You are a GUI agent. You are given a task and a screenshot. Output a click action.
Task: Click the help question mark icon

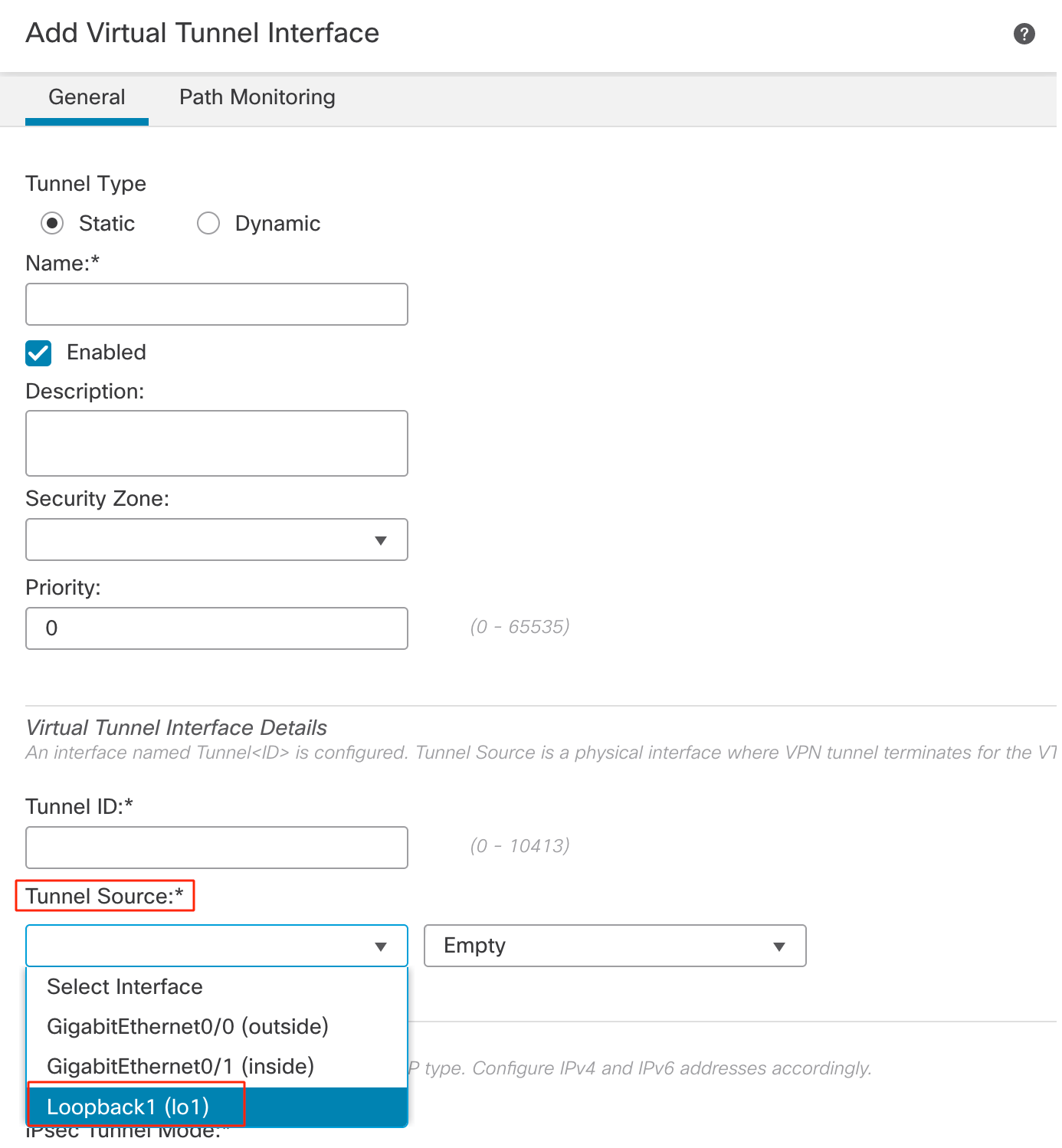coord(1024,34)
